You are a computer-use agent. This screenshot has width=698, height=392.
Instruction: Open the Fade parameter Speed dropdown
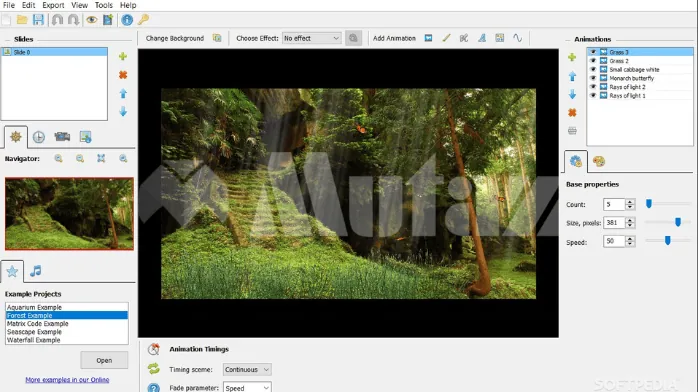247,388
